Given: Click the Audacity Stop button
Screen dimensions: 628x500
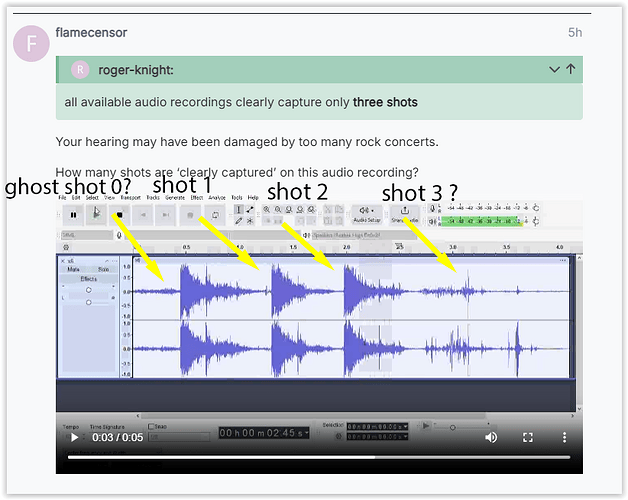Looking at the screenshot, I should [x=119, y=214].
